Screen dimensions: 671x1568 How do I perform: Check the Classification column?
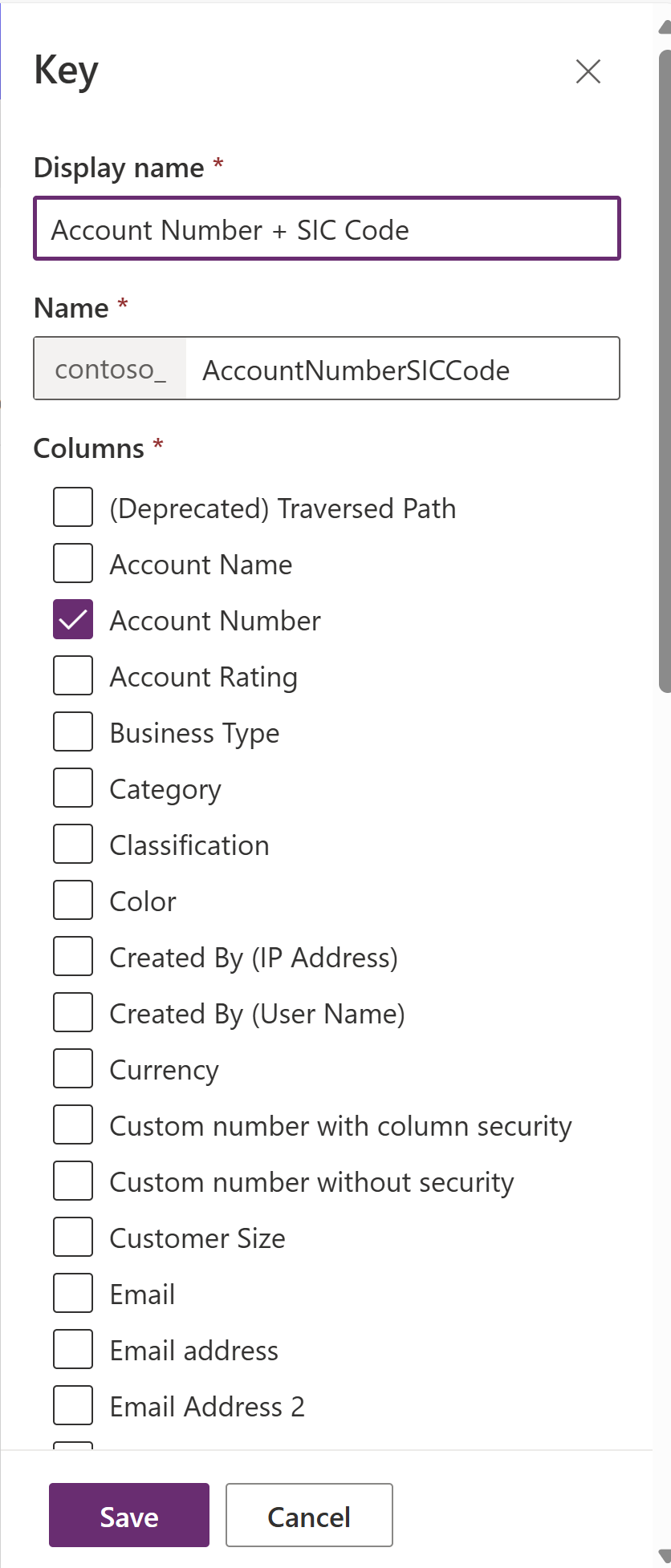pyautogui.click(x=72, y=844)
